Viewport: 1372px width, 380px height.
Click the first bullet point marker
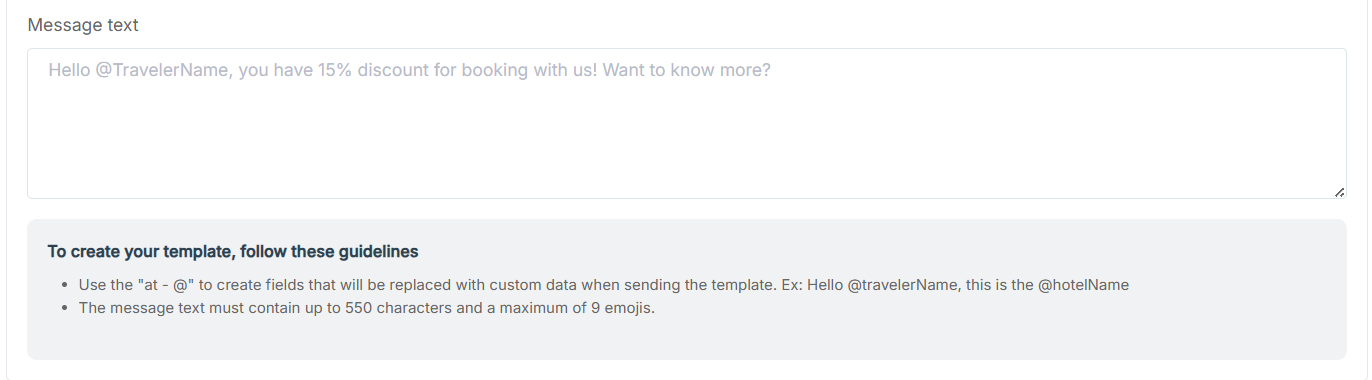click(65, 285)
